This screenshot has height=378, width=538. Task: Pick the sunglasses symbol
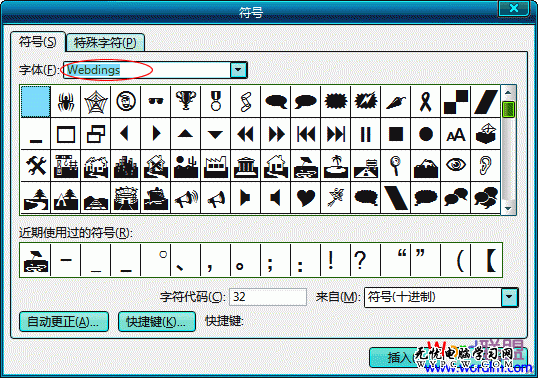156,102
